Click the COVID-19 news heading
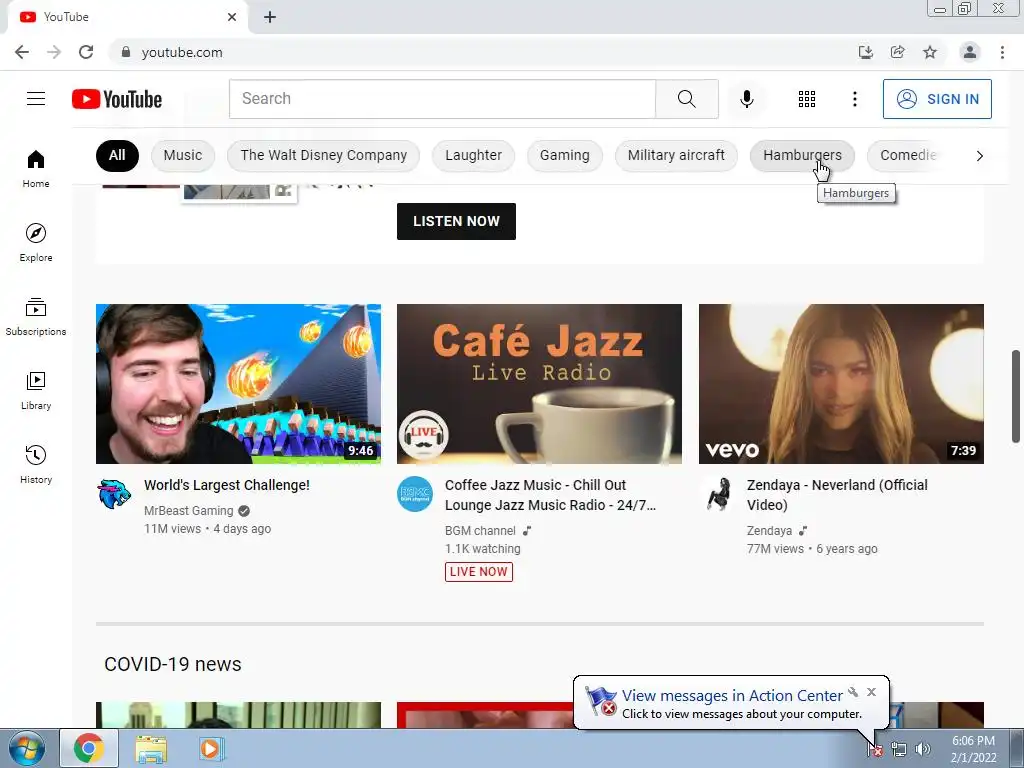1024x768 pixels. coord(172,664)
